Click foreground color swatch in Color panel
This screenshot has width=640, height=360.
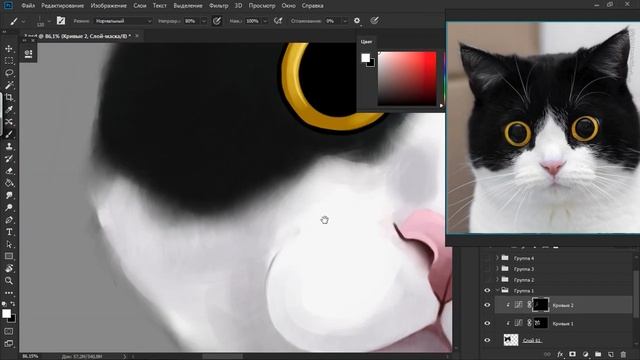pyautogui.click(x=365, y=58)
